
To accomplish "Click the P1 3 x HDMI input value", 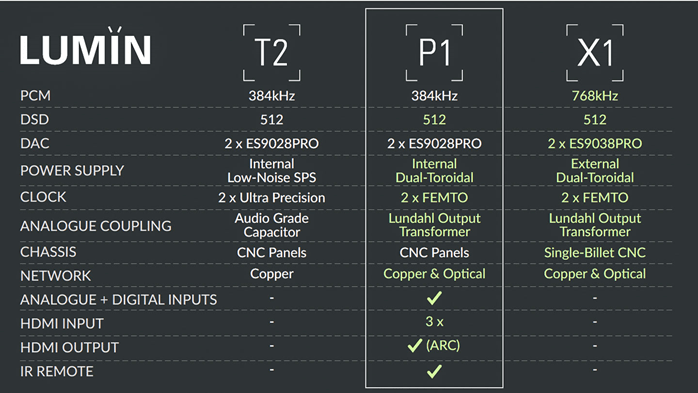I will [x=434, y=321].
